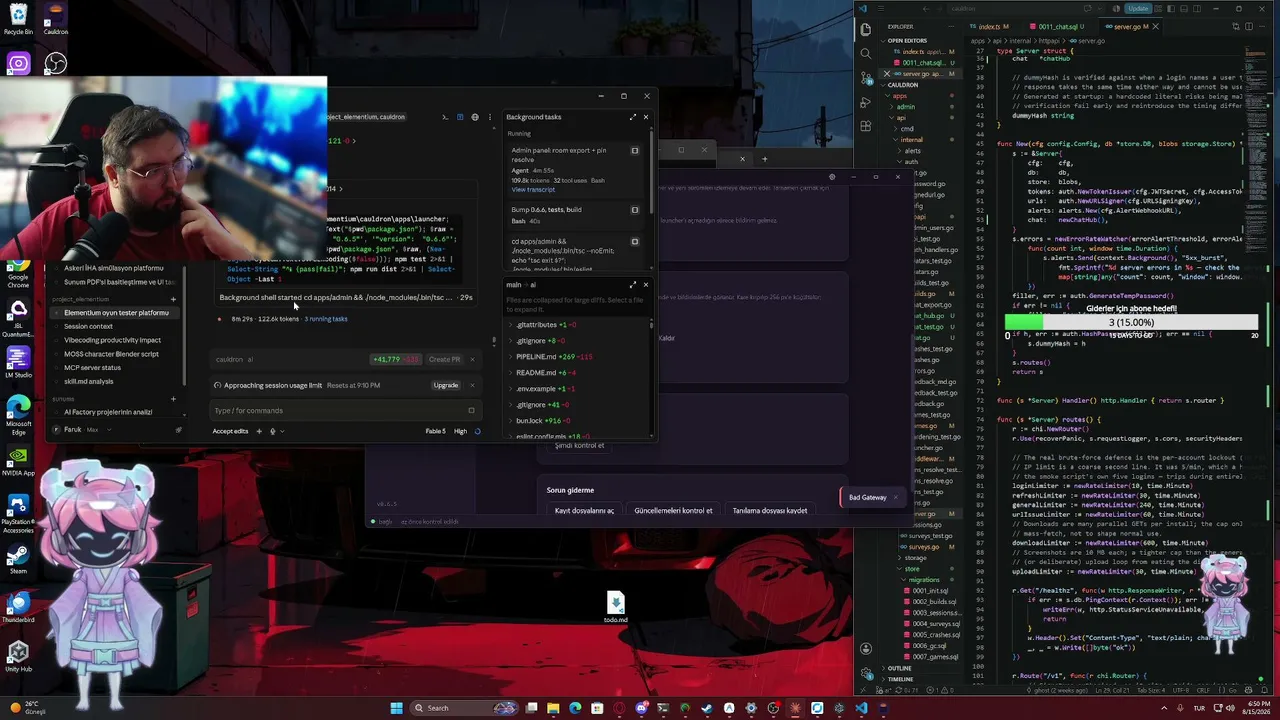Screen dimensions: 1280x720
Task: Open File Explorer from the taskbar
Action: [553, 708]
